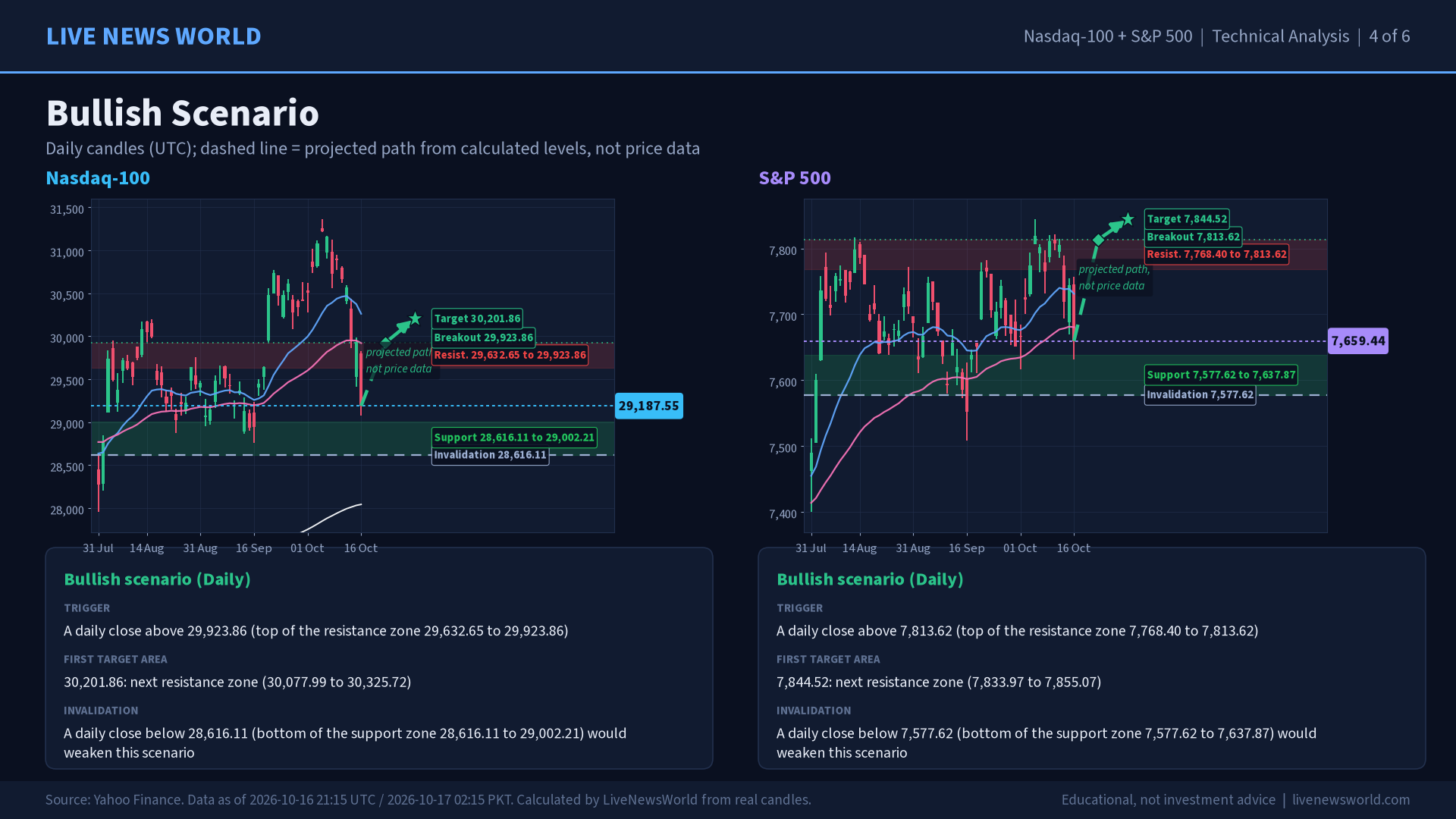Click the S&P '7,800' y-axis label
Image resolution: width=1456 pixels, height=819 pixels.
coord(783,251)
